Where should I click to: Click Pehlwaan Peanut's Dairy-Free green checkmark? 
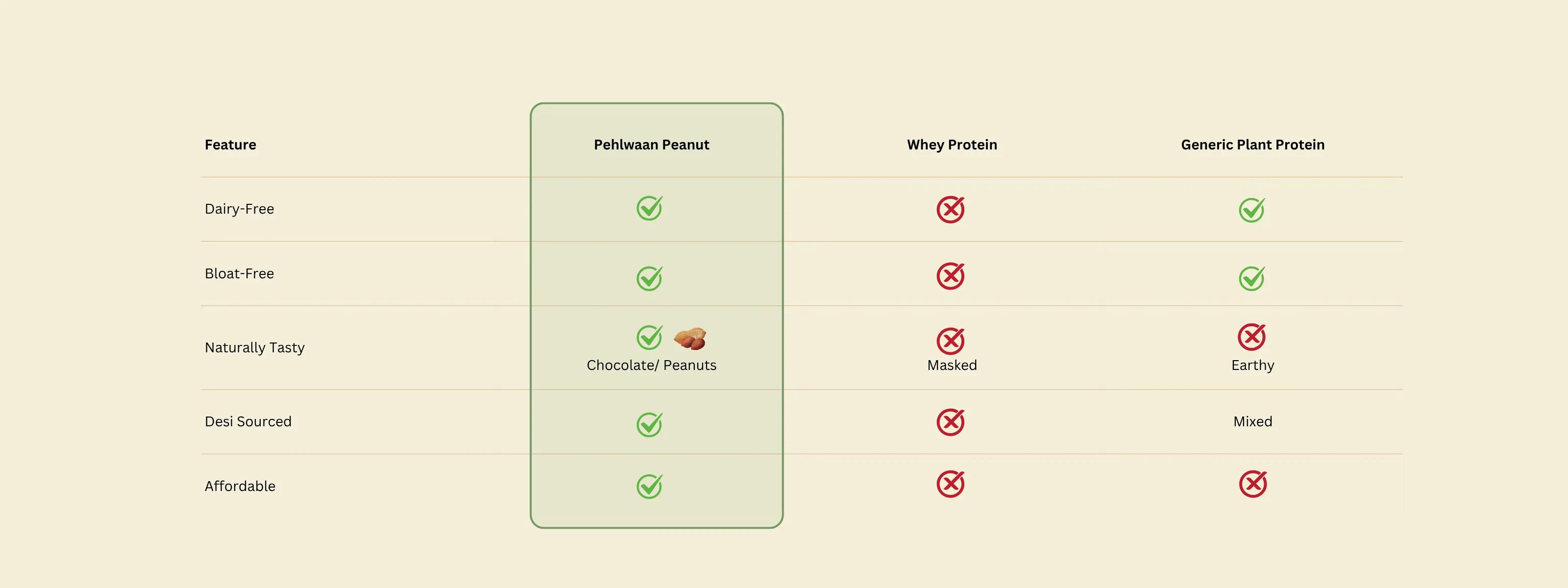pos(649,209)
